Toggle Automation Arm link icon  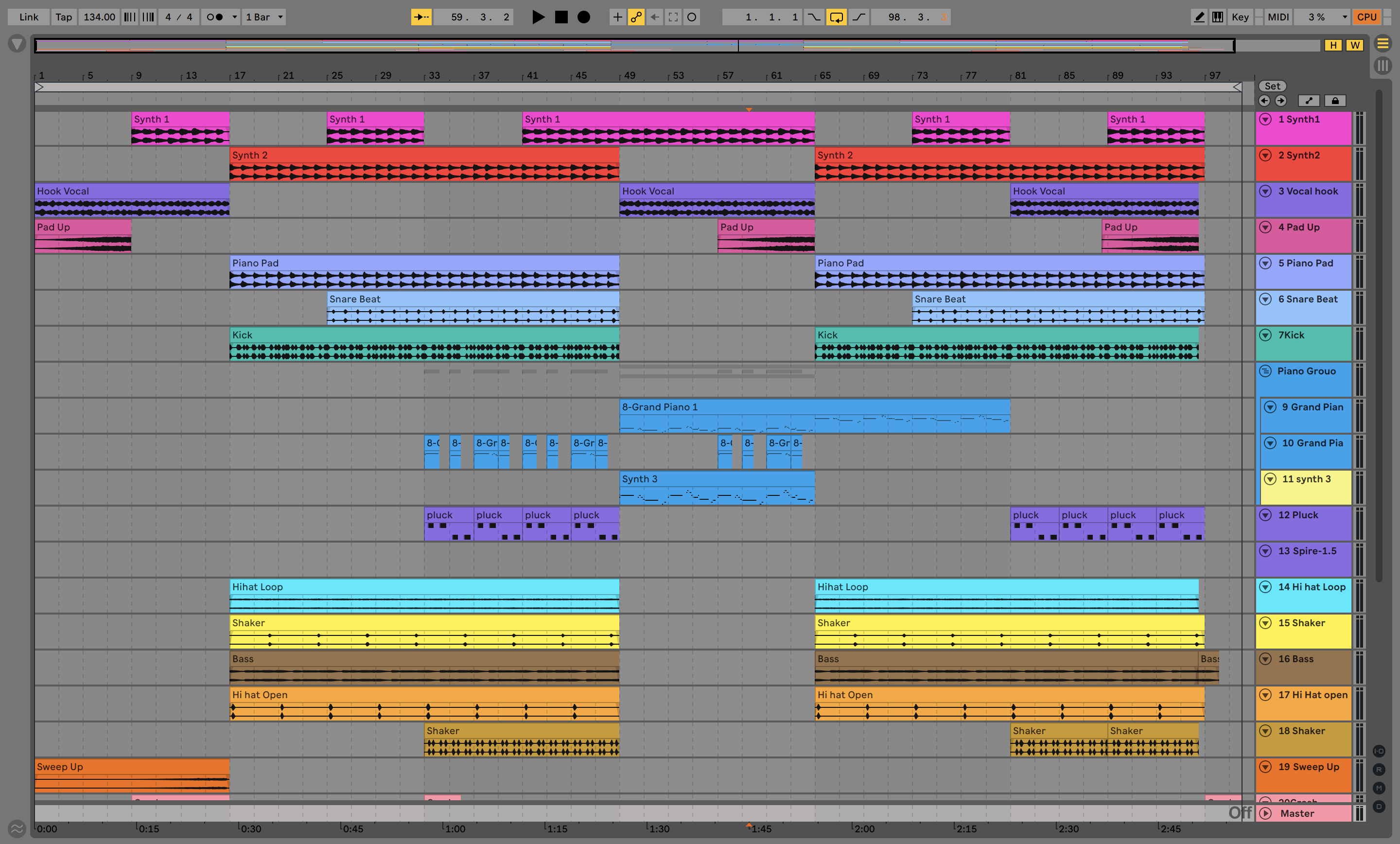[636, 17]
